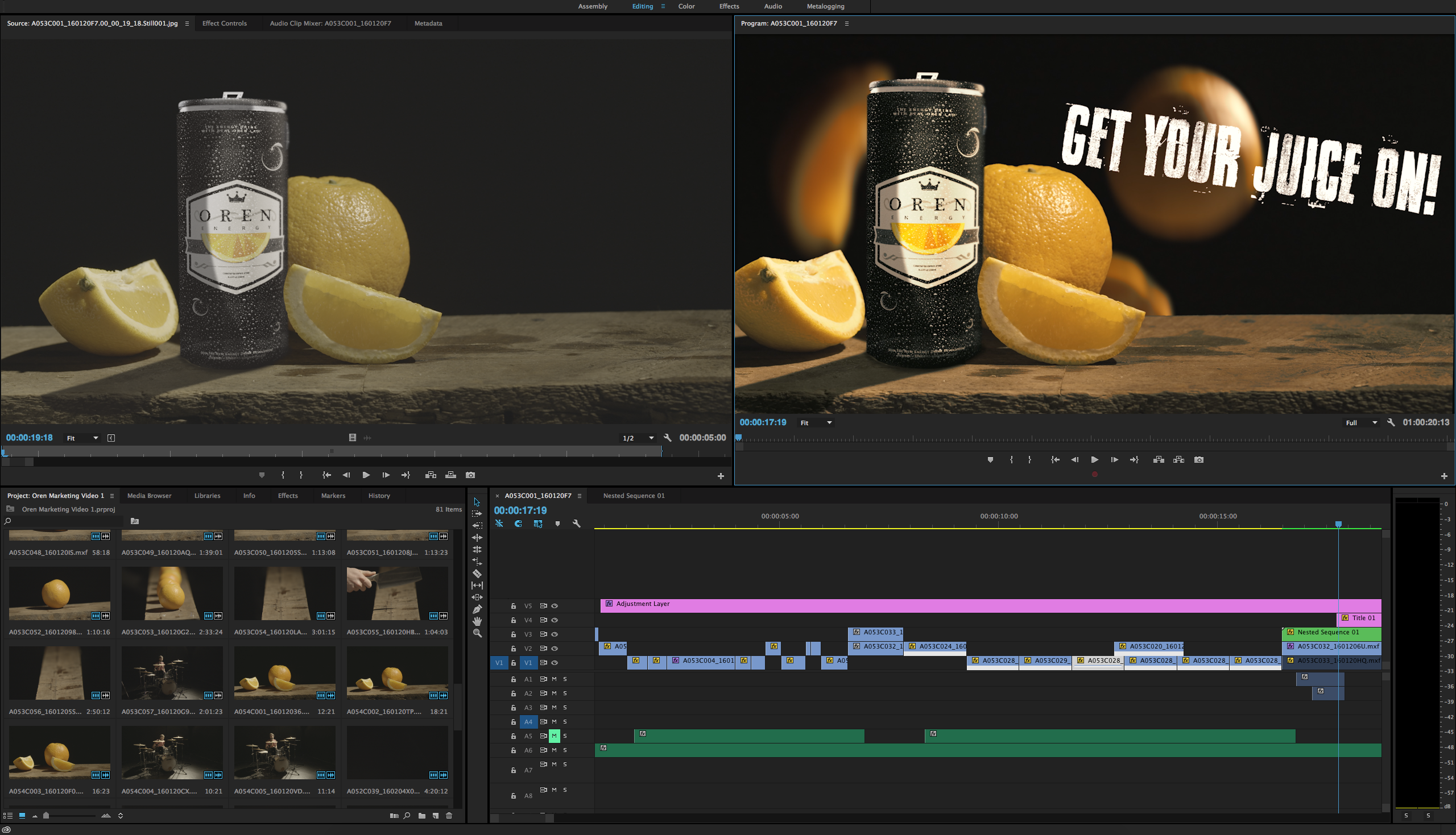Switch to the Color workspace

(x=686, y=6)
